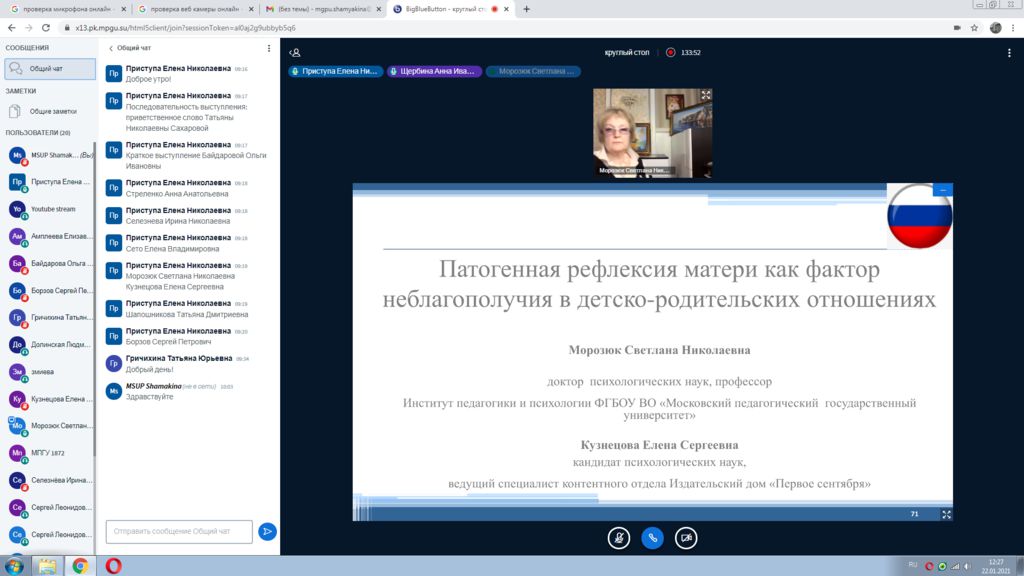This screenshot has height=576, width=1024.
Task: Open the session options three-dot menu
Action: coord(1010,52)
